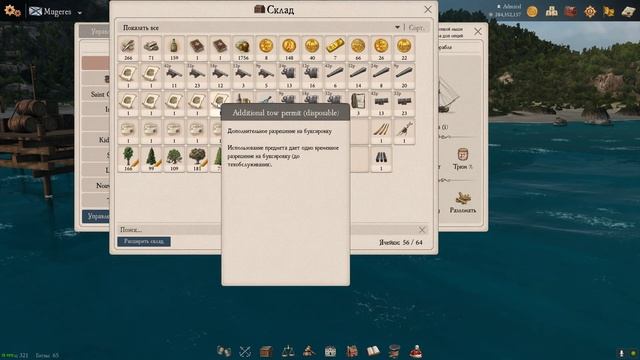
Task: Select the cannon stack with quantity 12
Action: coord(220,76)
